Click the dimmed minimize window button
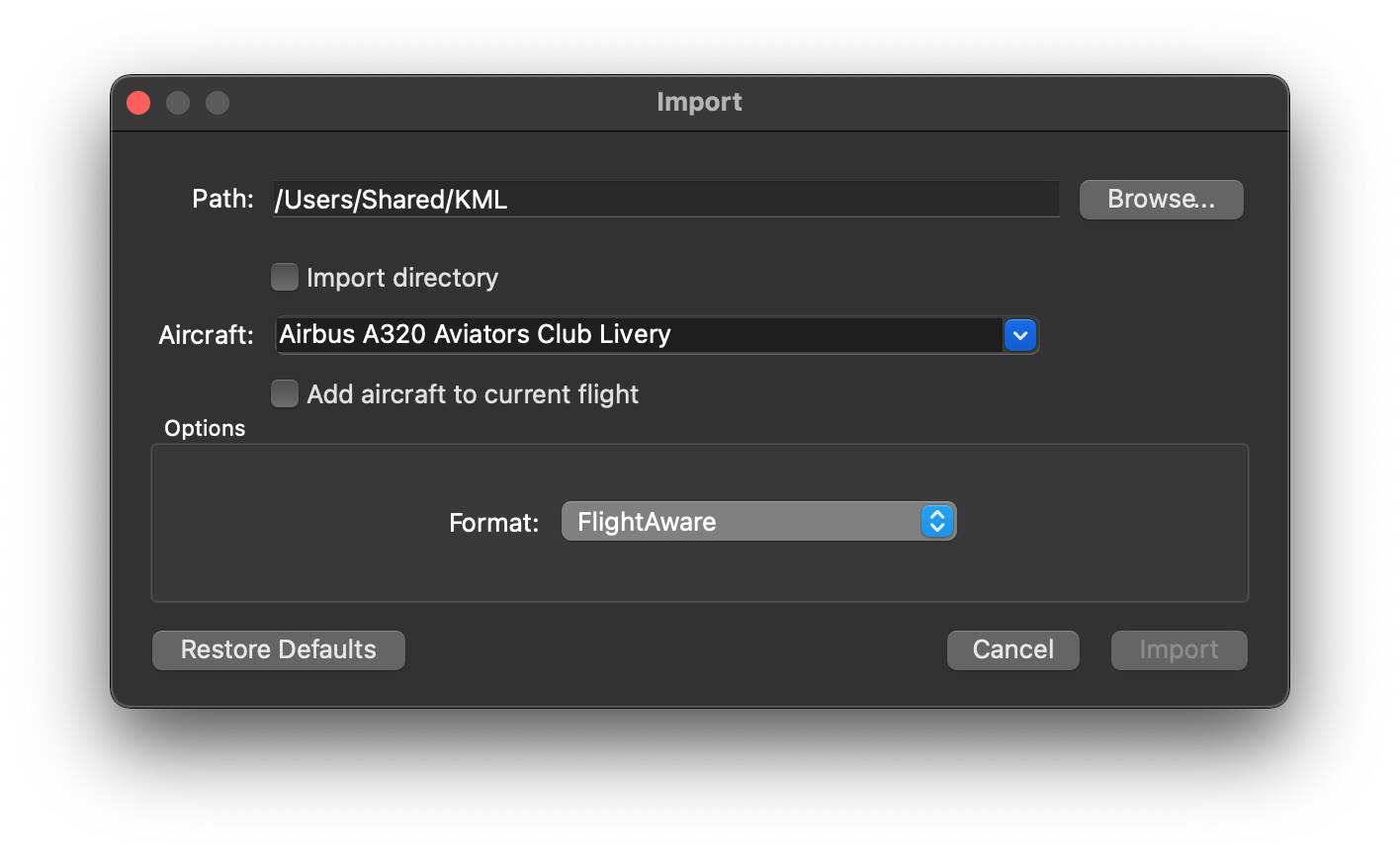1400x854 pixels. (178, 103)
